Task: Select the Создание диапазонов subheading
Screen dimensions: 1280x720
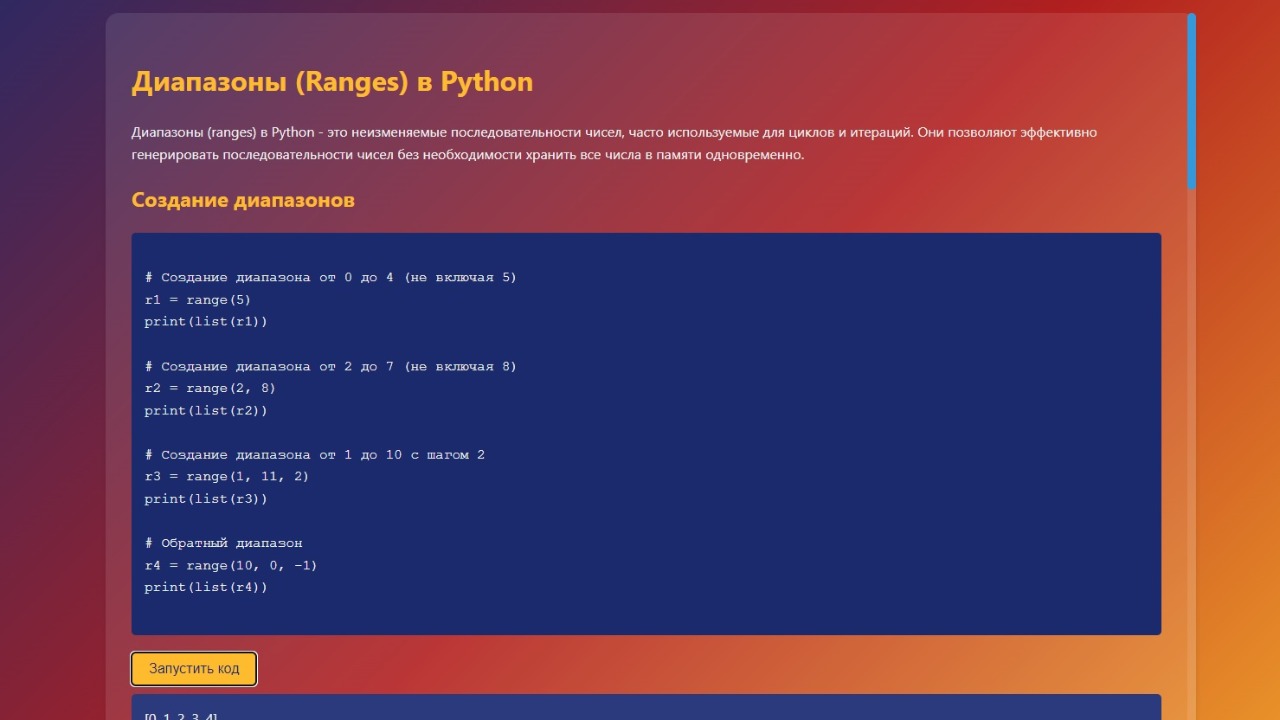Action: 243,200
